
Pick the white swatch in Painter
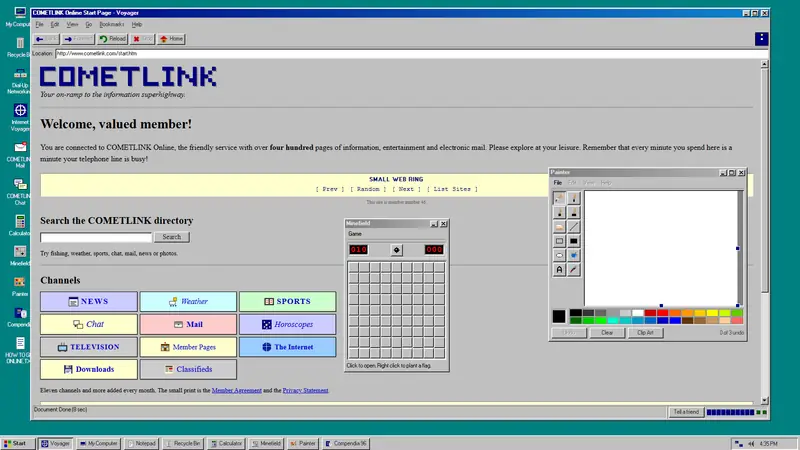638,313
